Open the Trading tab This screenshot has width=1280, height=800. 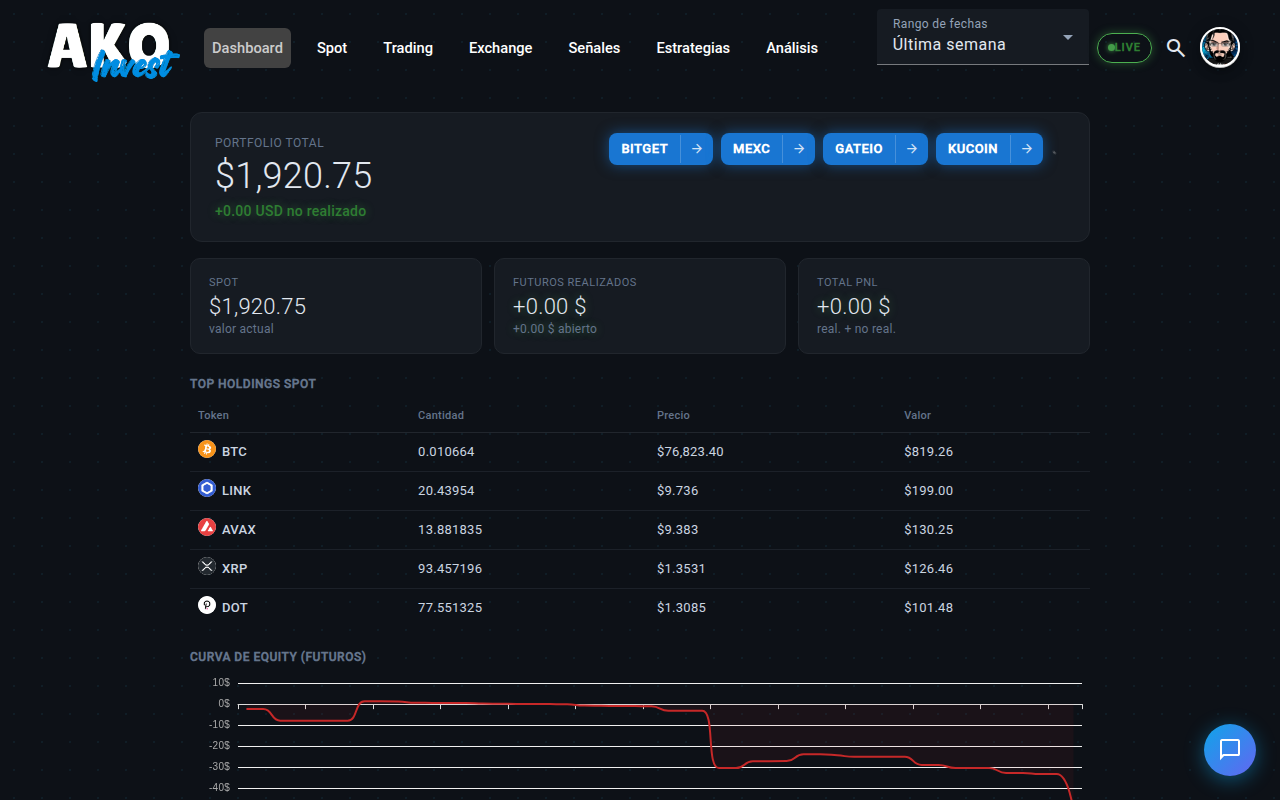click(x=408, y=48)
